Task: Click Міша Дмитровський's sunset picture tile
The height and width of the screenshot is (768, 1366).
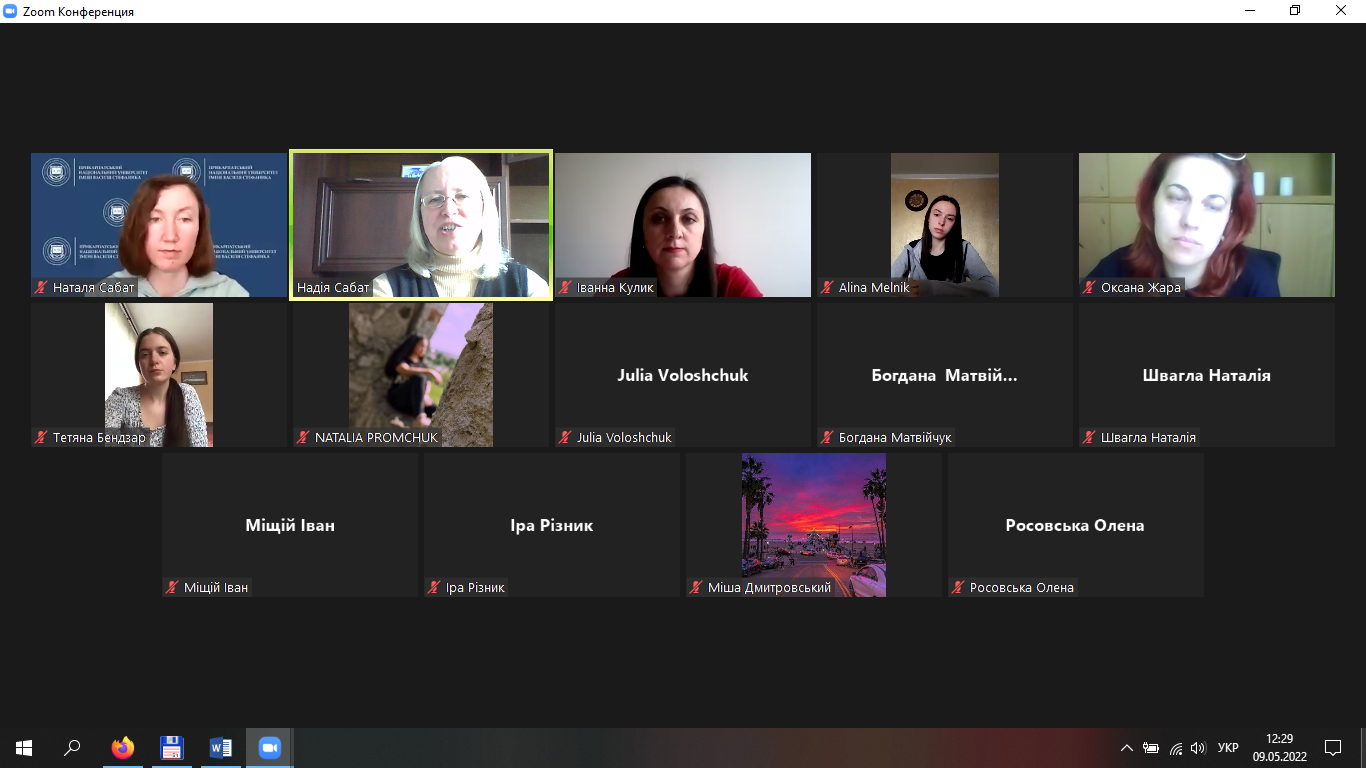Action: coord(814,524)
